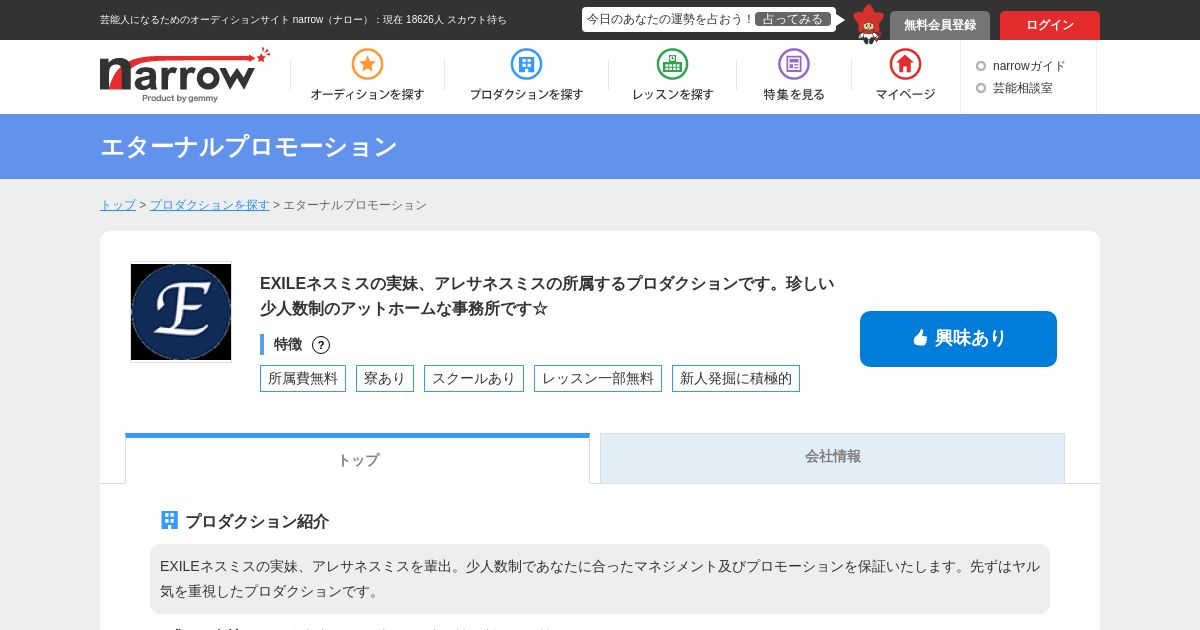Open the レッスンを探す school icon
The width and height of the screenshot is (1200, 630).
pyautogui.click(x=672, y=64)
